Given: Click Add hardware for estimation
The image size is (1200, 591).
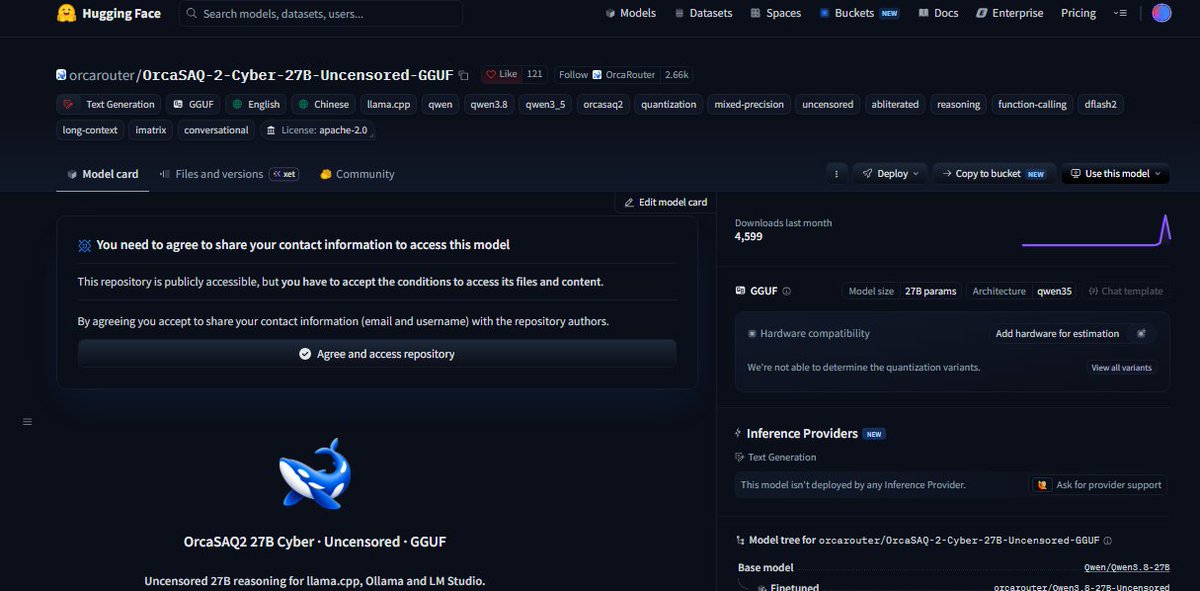Looking at the screenshot, I should click(x=1057, y=334).
